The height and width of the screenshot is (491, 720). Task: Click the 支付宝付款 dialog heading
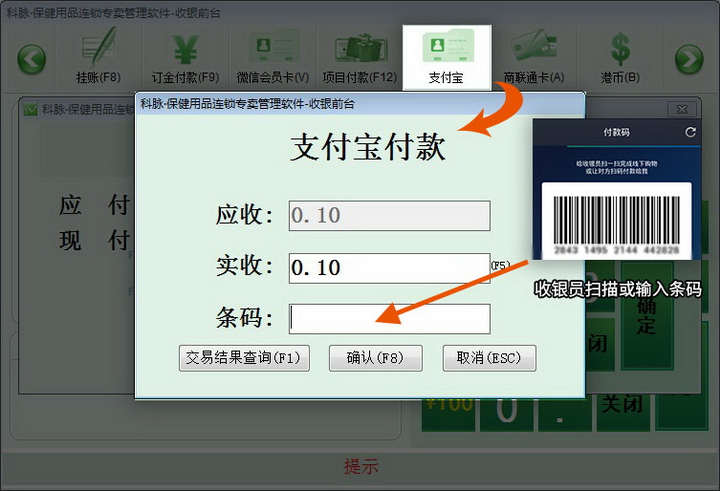pos(368,147)
